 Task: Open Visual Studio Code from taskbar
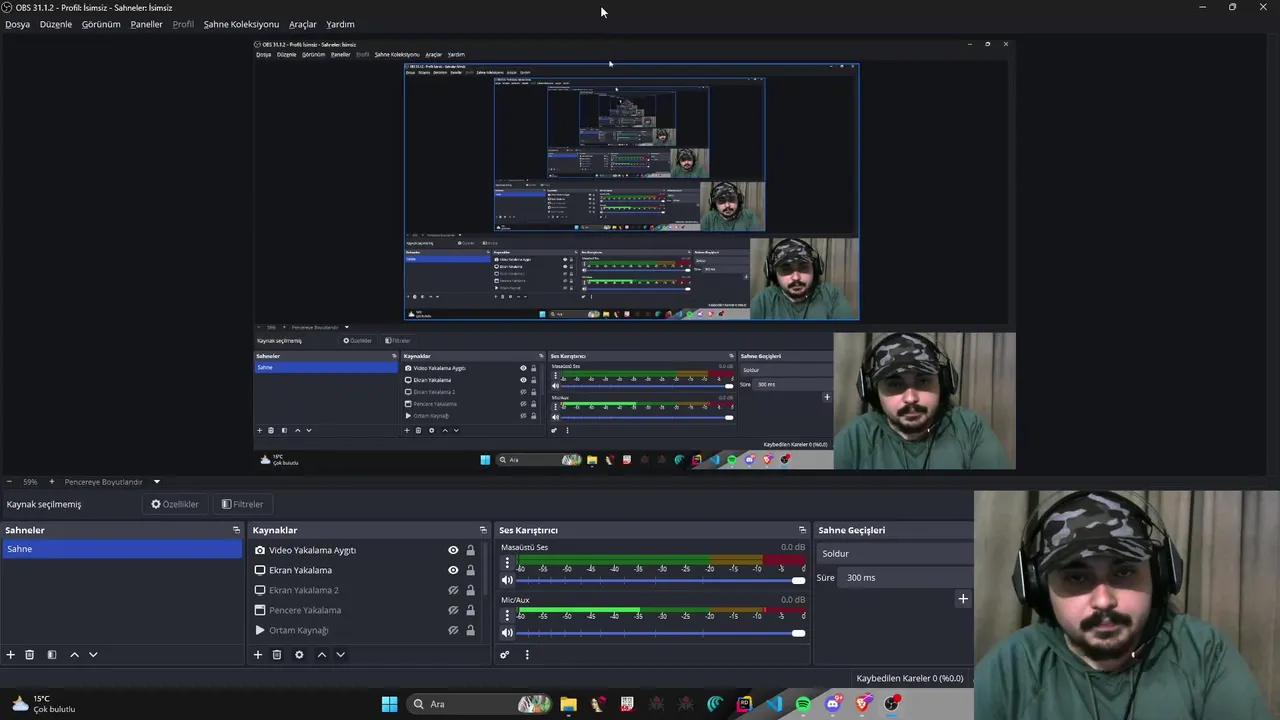point(774,704)
